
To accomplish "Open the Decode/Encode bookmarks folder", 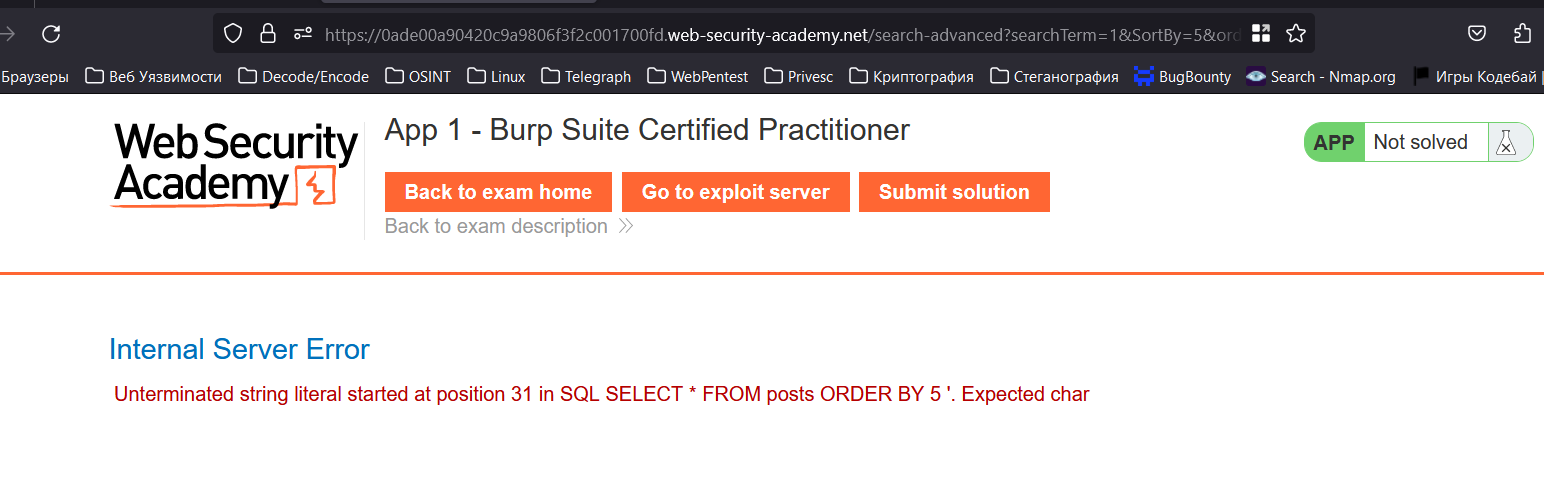I will tap(304, 76).
